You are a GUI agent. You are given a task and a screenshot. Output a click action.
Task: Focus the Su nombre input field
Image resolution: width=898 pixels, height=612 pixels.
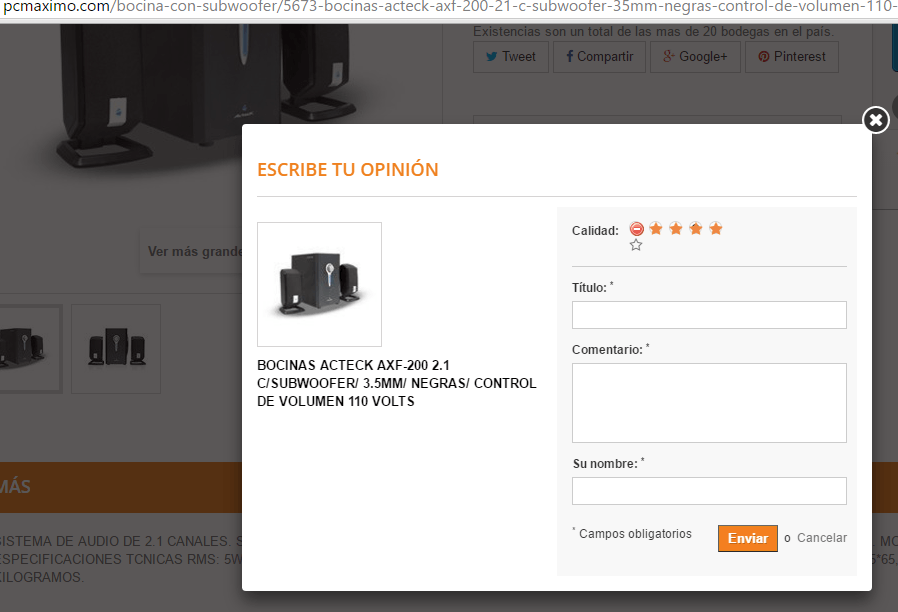[709, 491]
